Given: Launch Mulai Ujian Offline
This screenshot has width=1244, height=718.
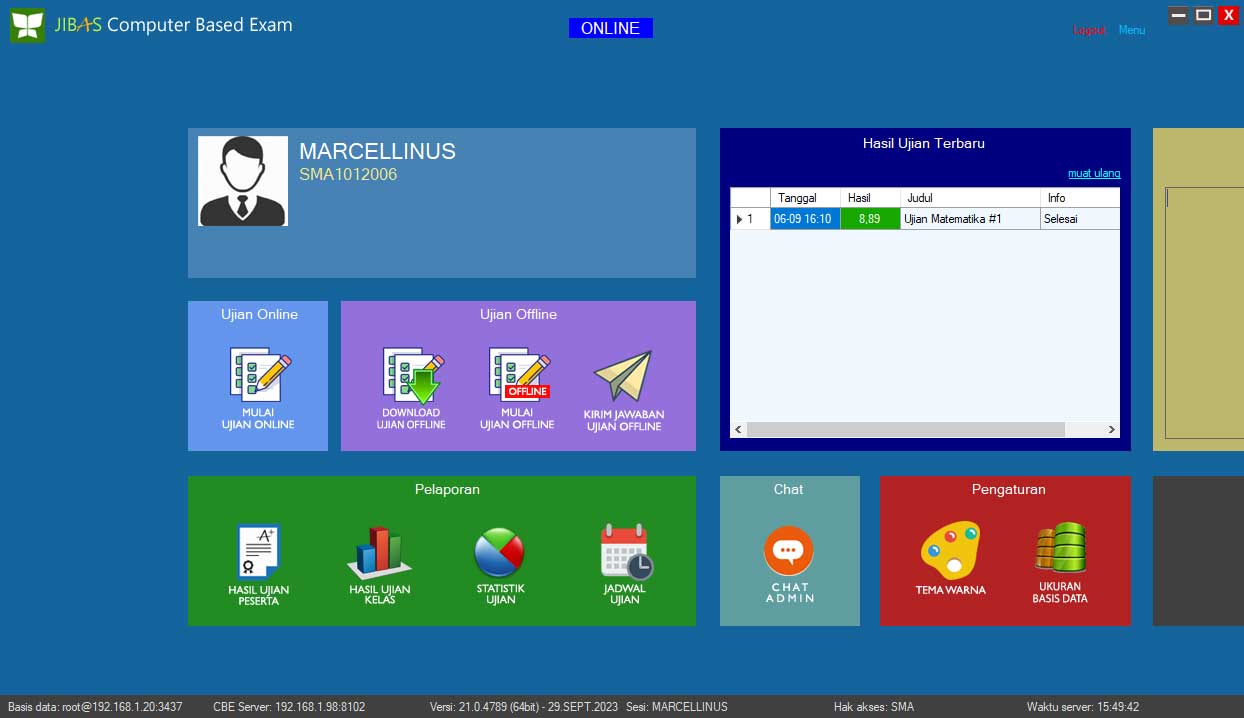Looking at the screenshot, I should pyautogui.click(x=517, y=387).
